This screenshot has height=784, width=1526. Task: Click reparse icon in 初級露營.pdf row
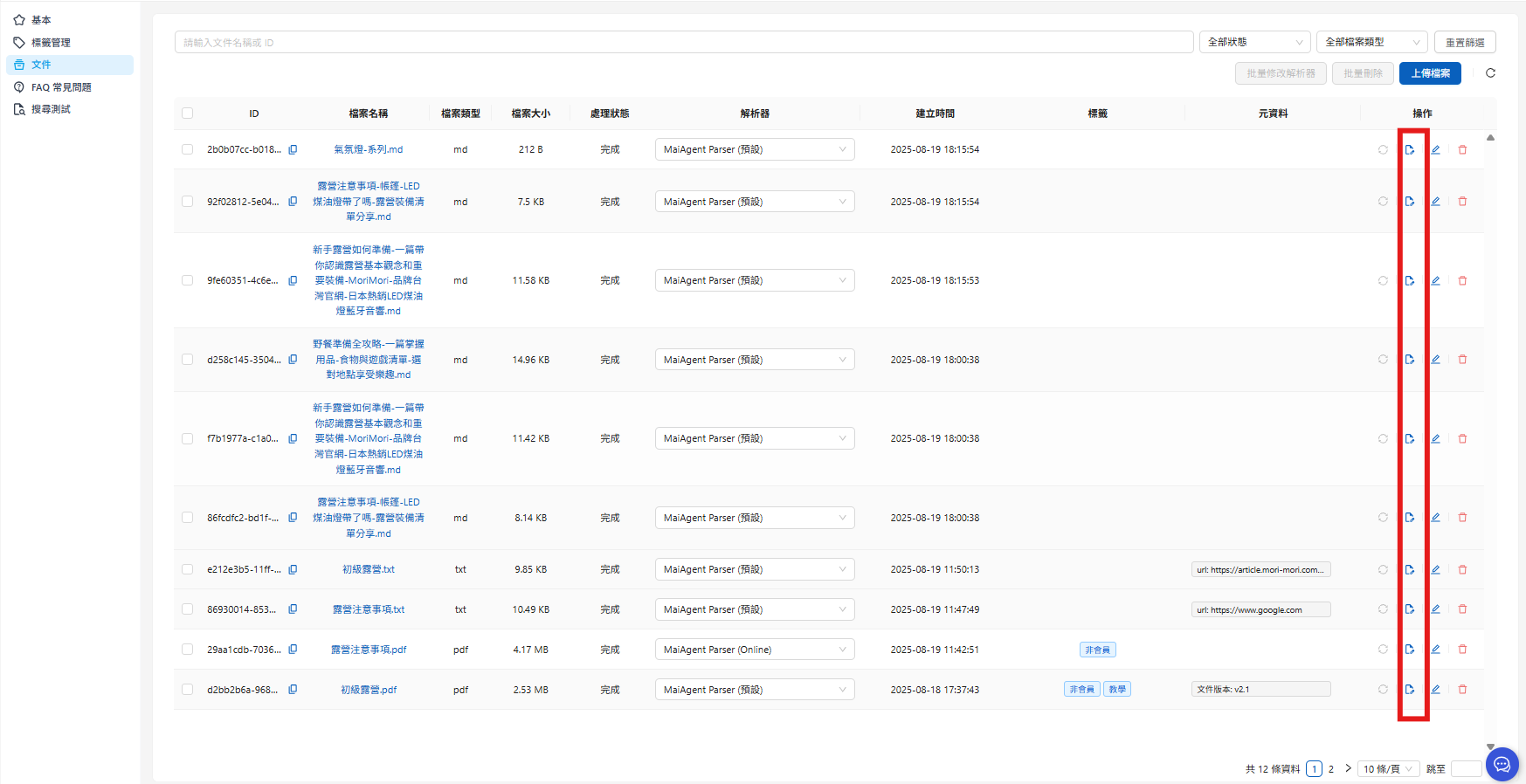point(1383,690)
